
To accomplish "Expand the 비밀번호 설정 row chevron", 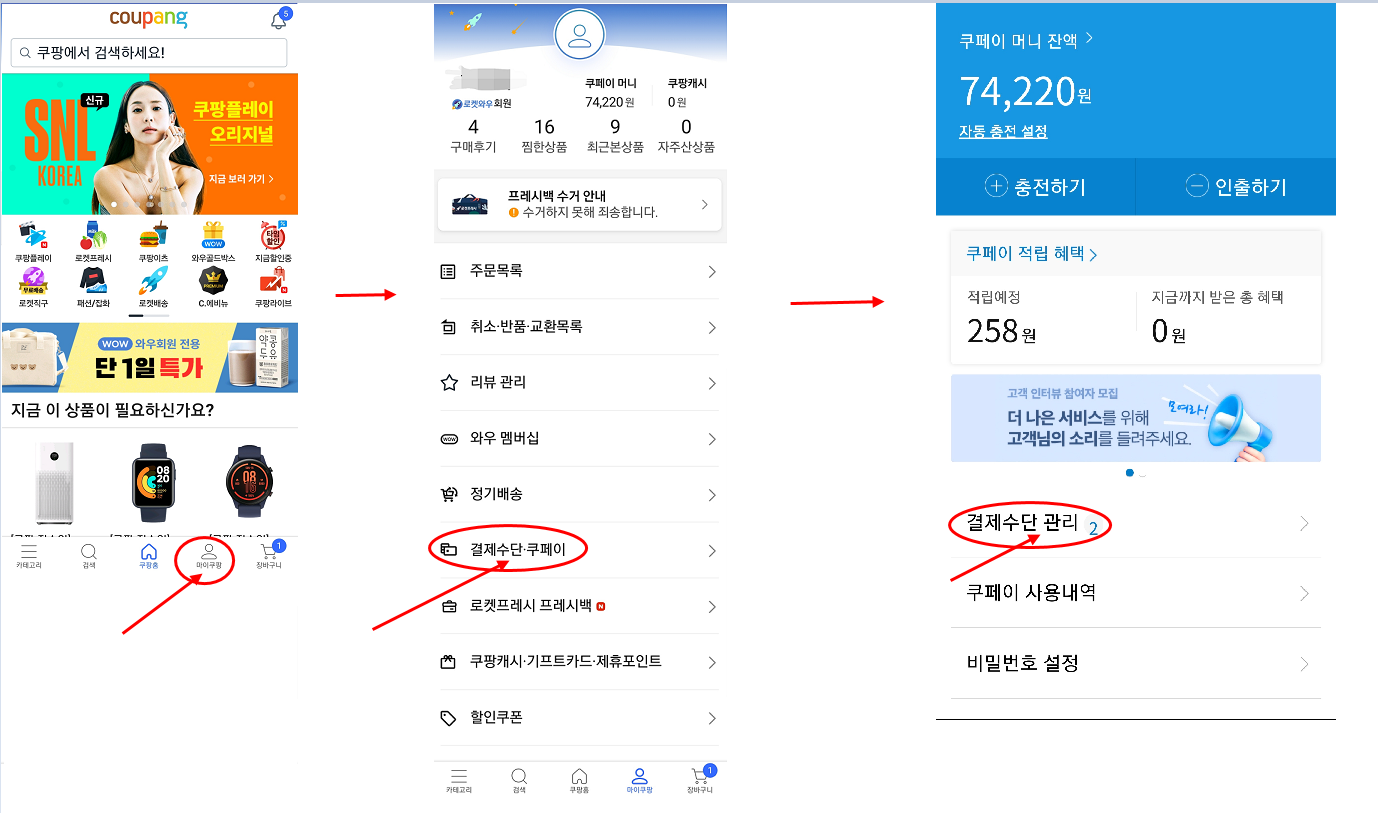I will pyautogui.click(x=1304, y=663).
